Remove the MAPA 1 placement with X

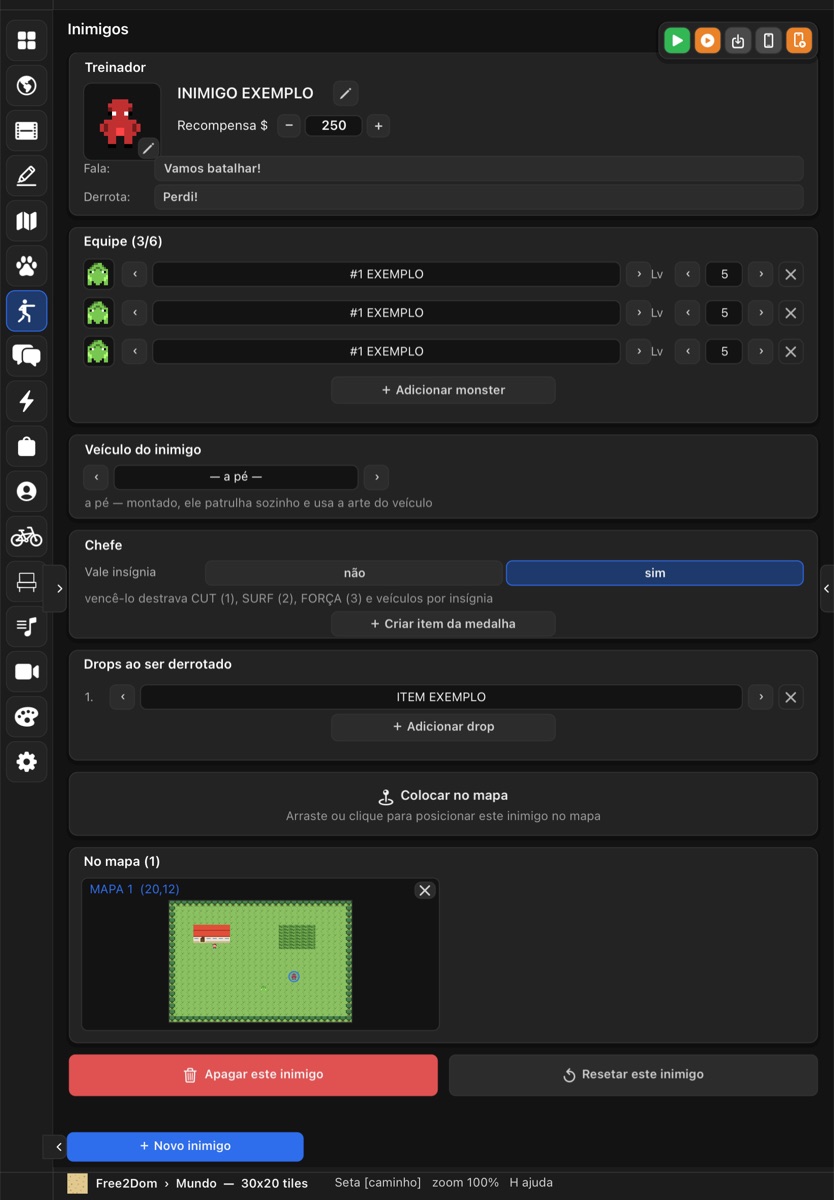[425, 890]
